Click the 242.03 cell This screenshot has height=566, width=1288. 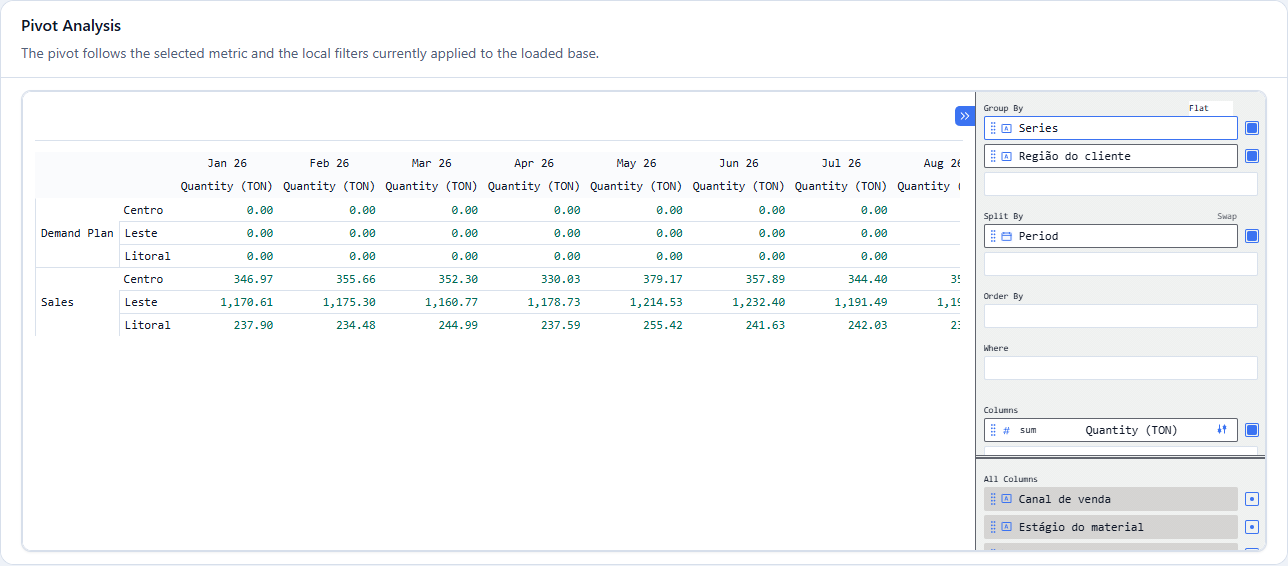[x=867, y=325]
